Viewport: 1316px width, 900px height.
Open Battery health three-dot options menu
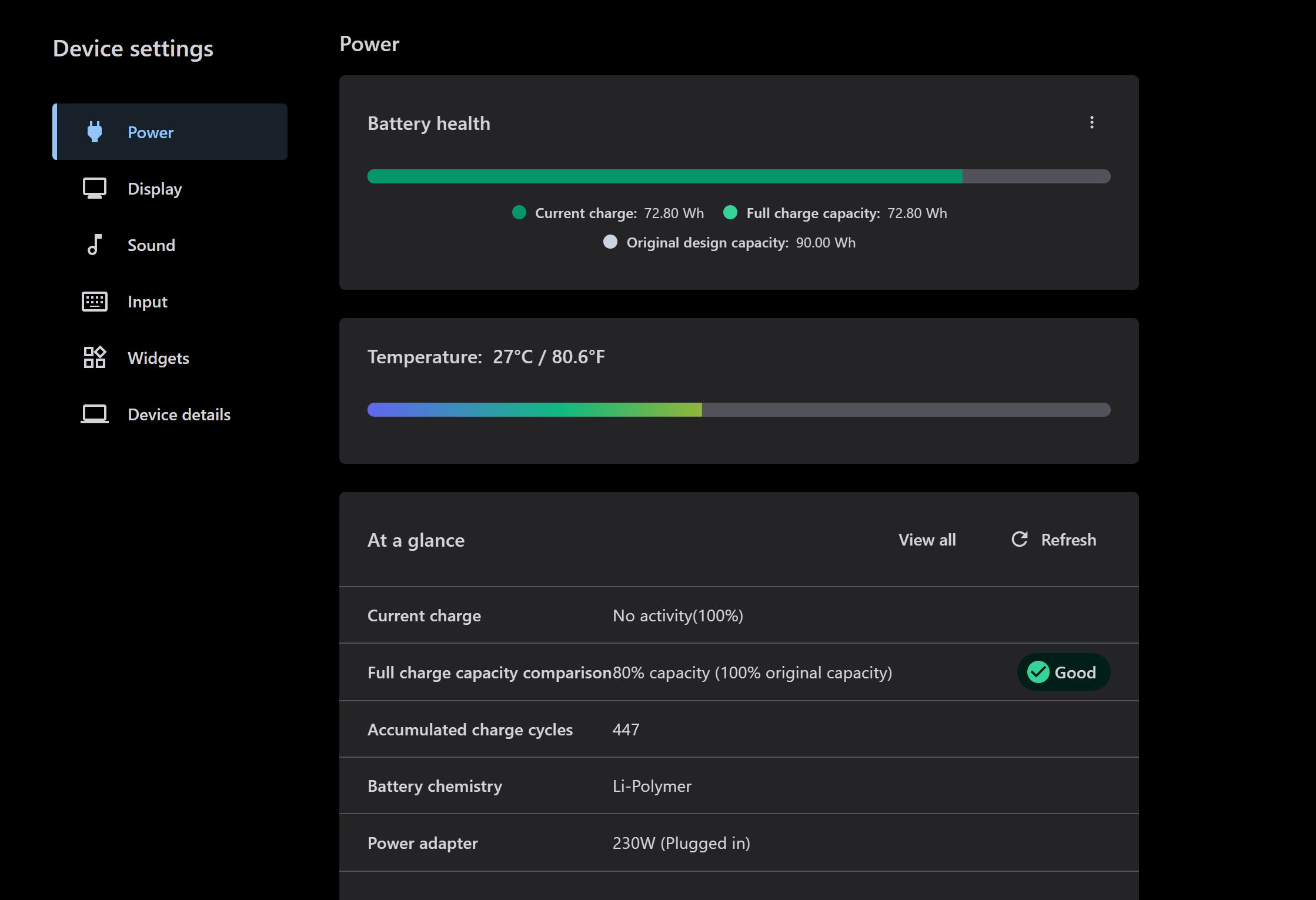tap(1091, 122)
